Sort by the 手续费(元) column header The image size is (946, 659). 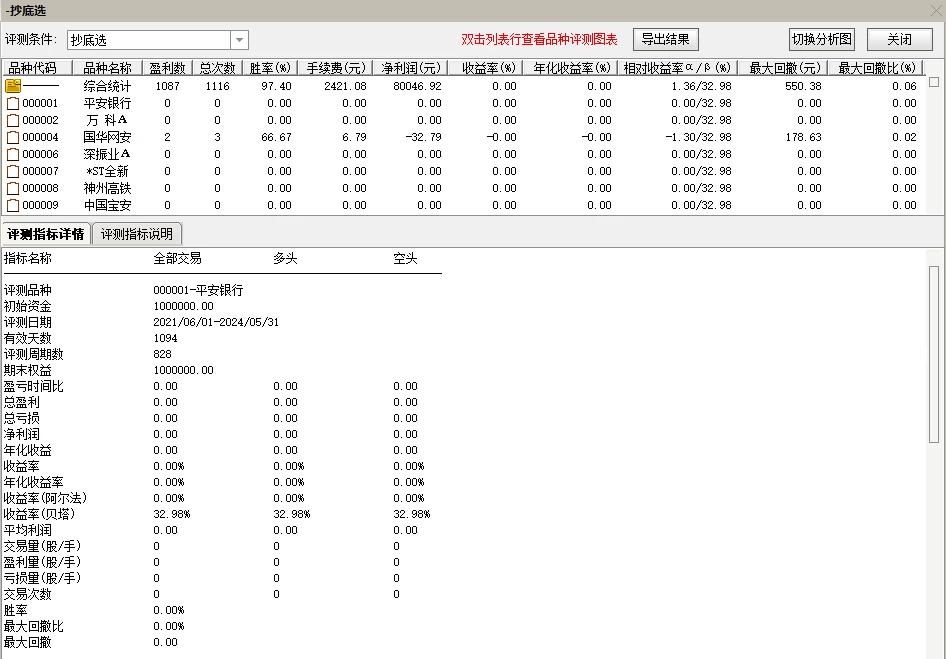335,68
